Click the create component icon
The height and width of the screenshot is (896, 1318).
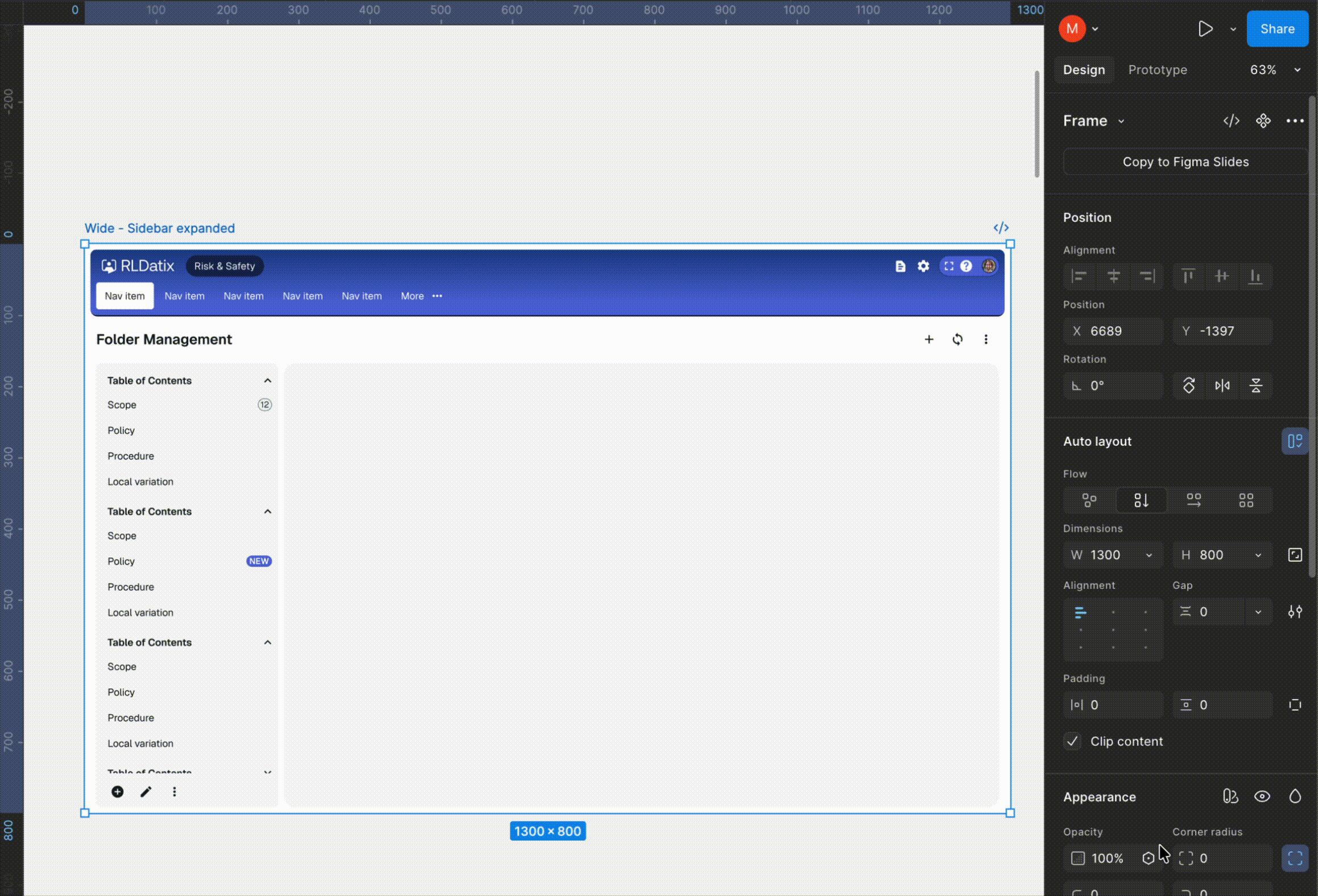[1263, 121]
